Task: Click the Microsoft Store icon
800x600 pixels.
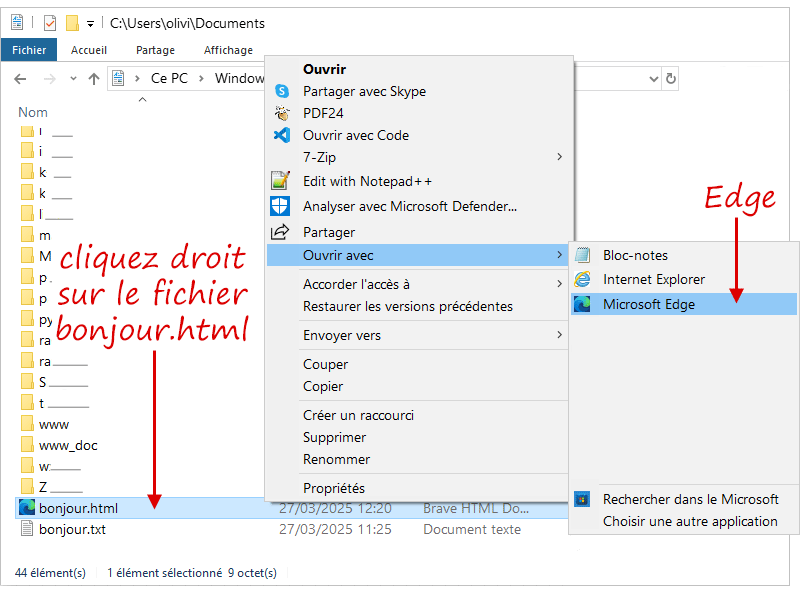Action: click(582, 498)
